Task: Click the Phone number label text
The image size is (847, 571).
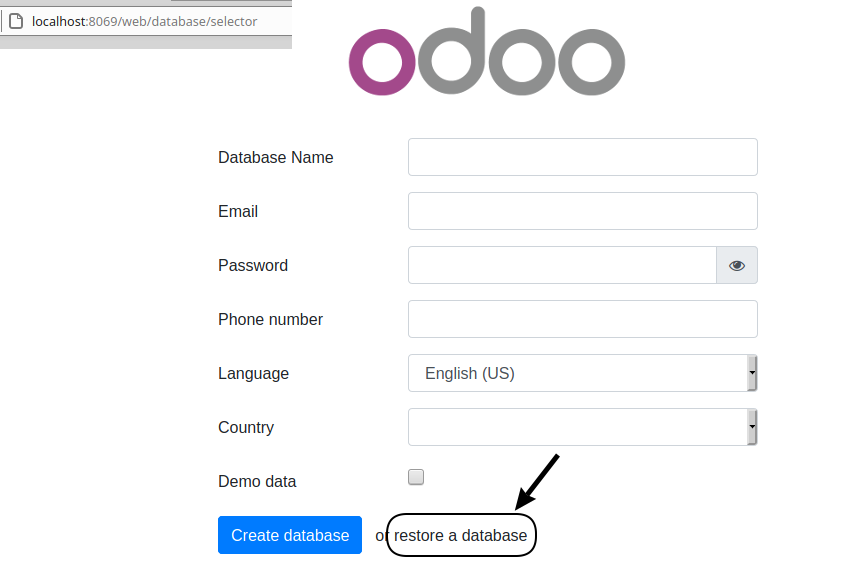Action: point(270,319)
